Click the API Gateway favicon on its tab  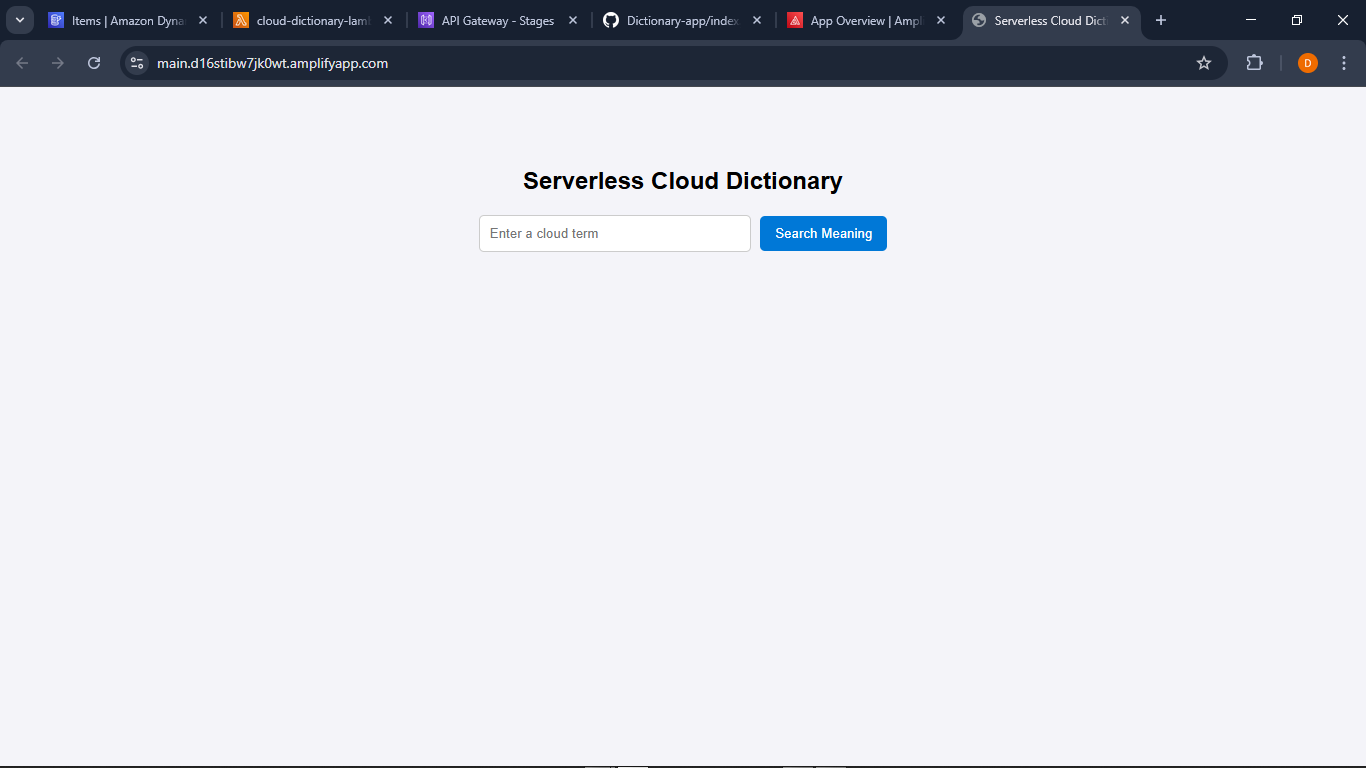425,20
